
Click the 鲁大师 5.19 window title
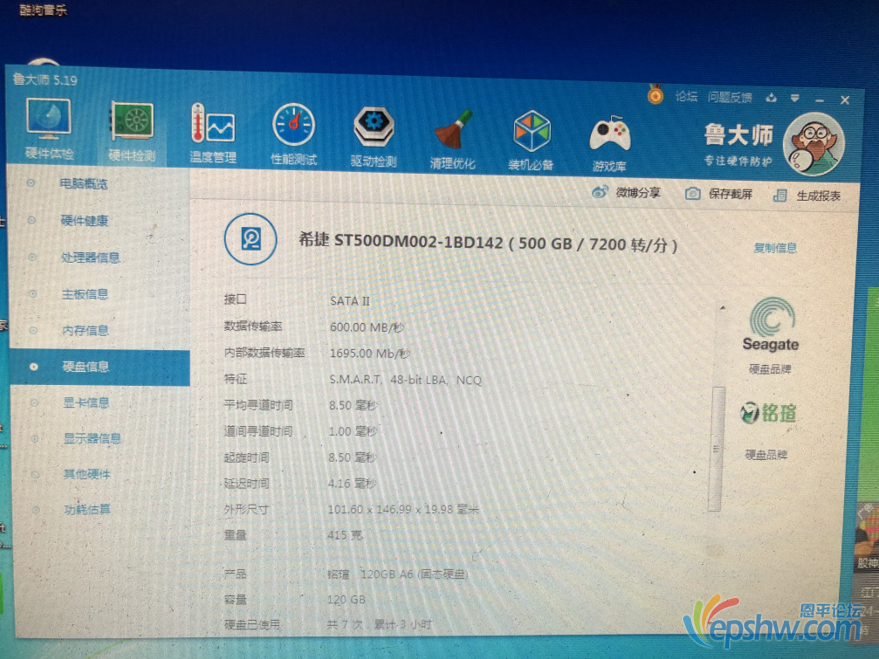[45, 80]
